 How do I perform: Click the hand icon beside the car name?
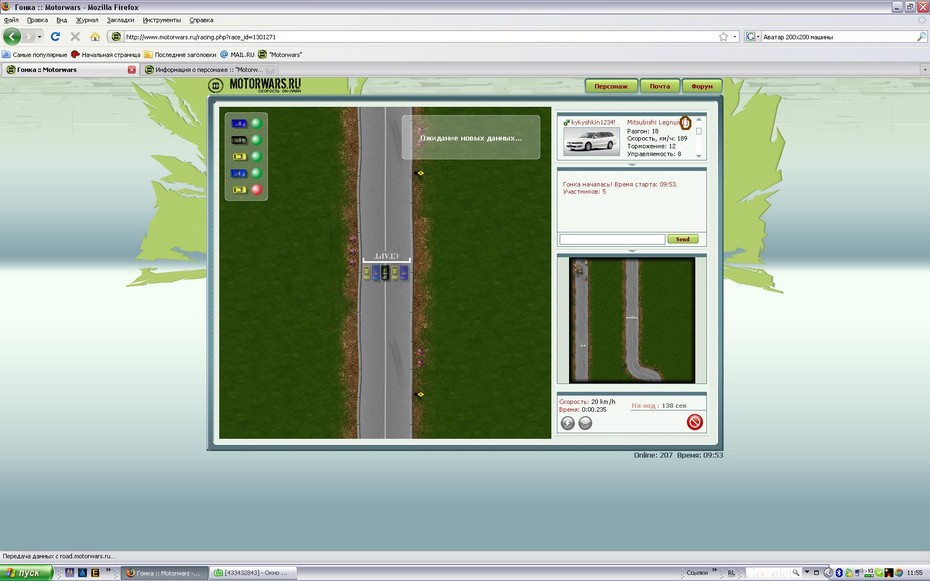tap(685, 123)
